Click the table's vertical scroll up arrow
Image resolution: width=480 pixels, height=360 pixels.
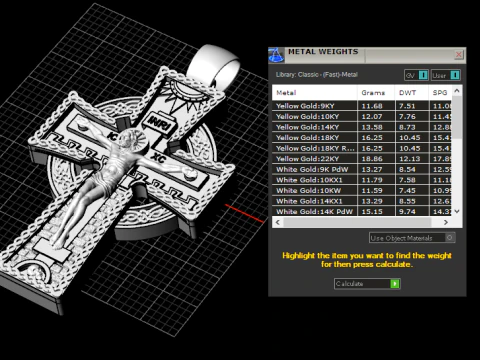[457, 91]
